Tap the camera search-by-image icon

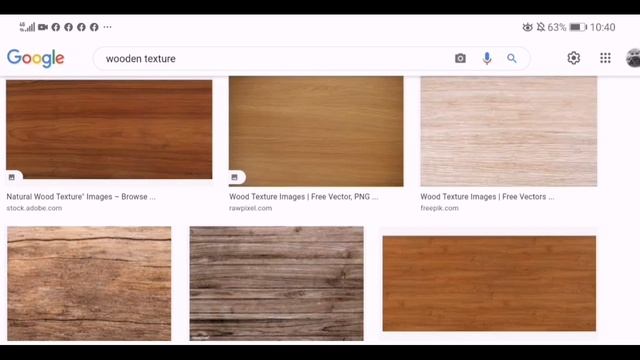[x=460, y=58]
